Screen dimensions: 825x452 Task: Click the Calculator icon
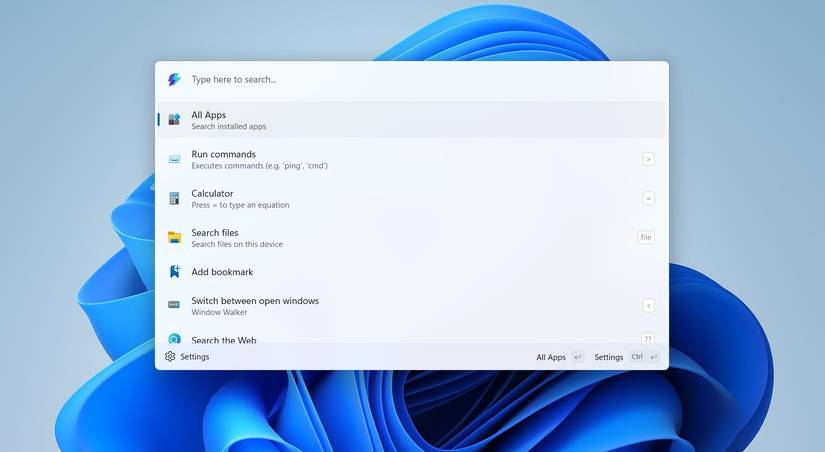174,198
